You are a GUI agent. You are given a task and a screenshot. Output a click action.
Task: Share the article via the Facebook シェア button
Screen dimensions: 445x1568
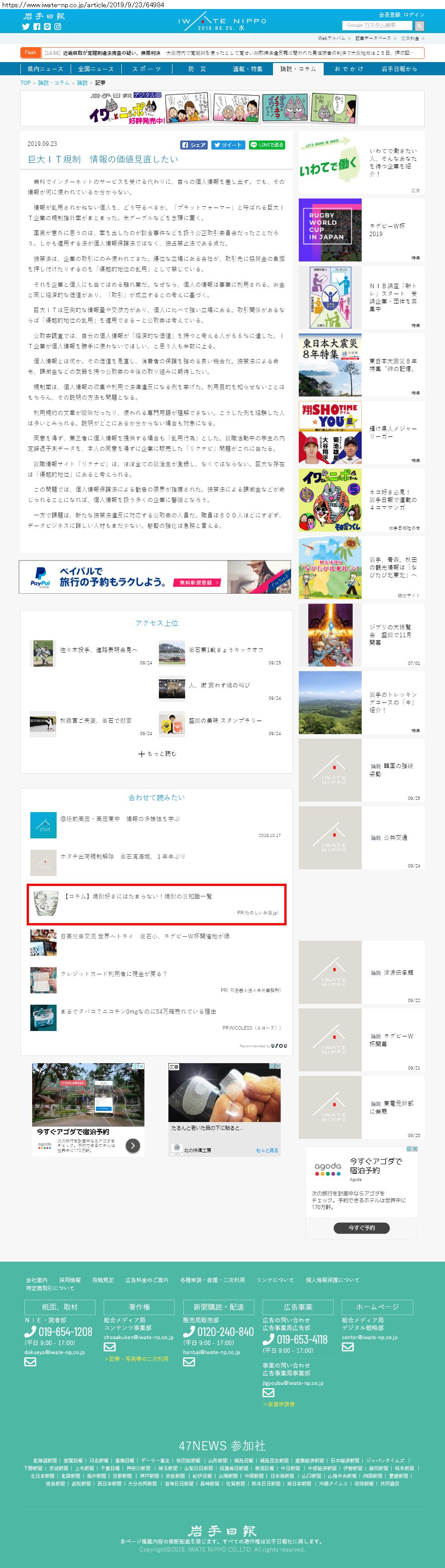click(x=194, y=145)
